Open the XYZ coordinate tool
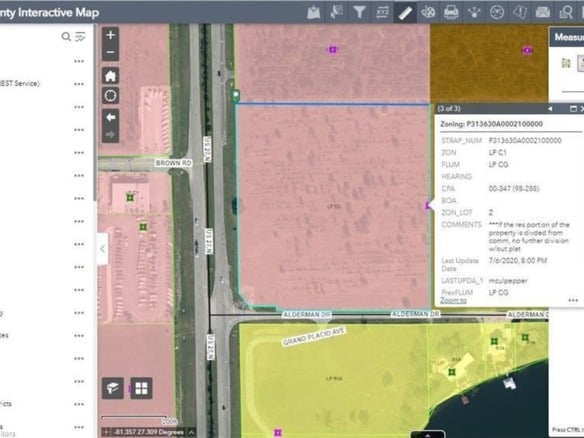584x438 pixels. coord(382,13)
